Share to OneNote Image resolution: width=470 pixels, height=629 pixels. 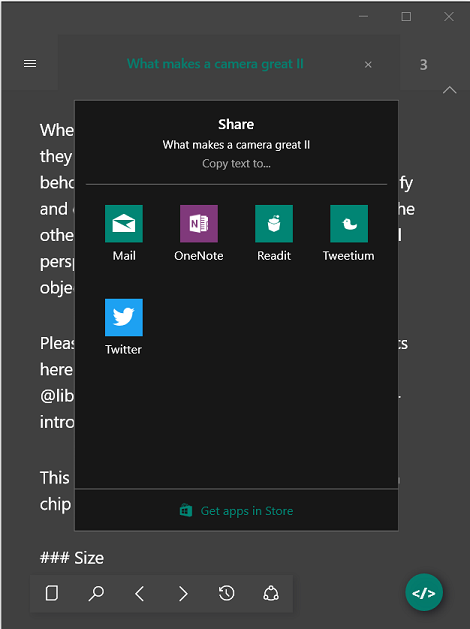[x=199, y=223]
